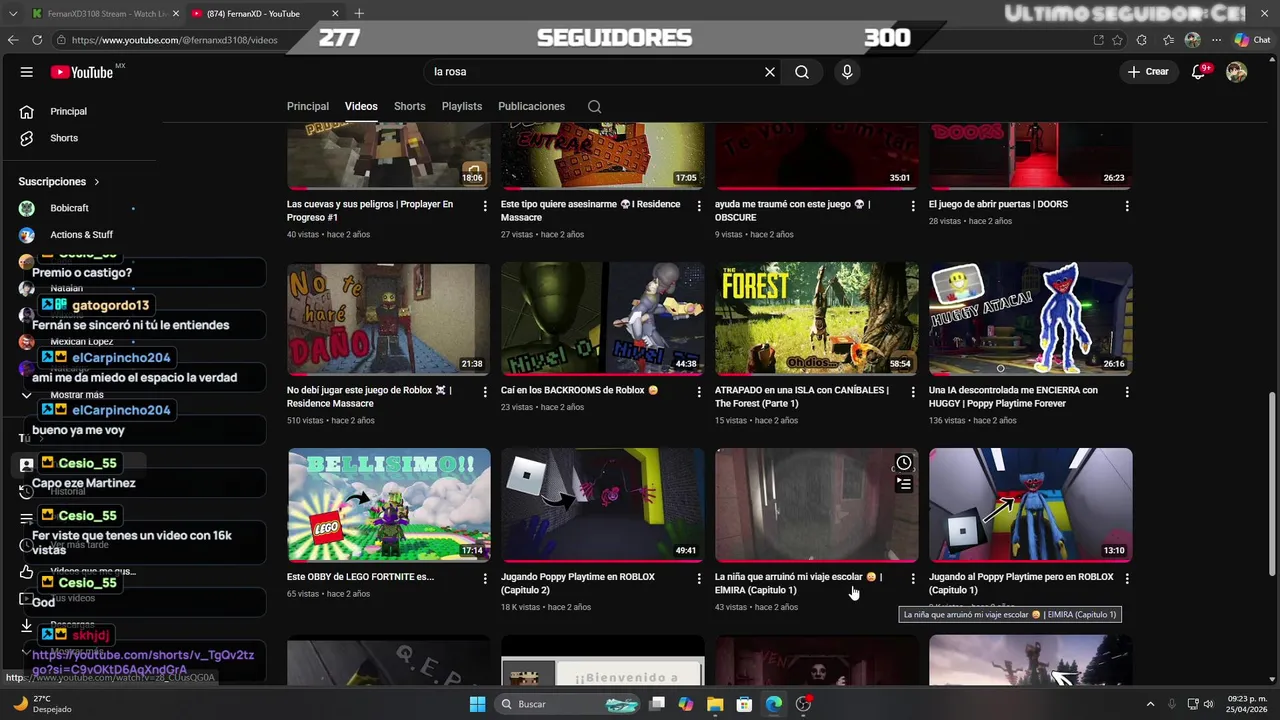Open the browser tab actions menu
Image resolution: width=1280 pixels, height=720 pixels.
(12, 14)
